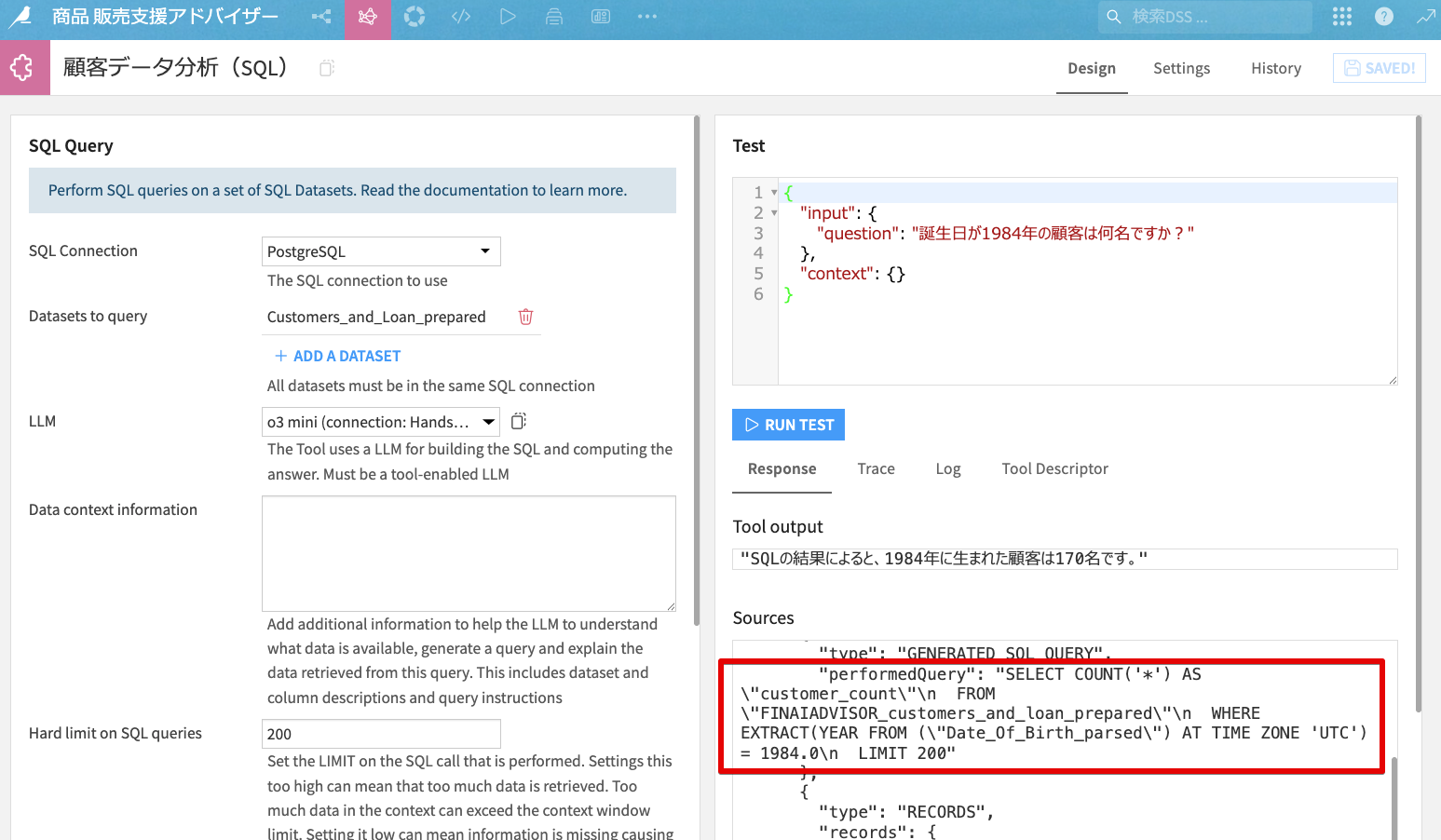Viewport: 1441px width, 840px height.
Task: Click the Hard limit on SQL queries field
Action: tap(381, 734)
